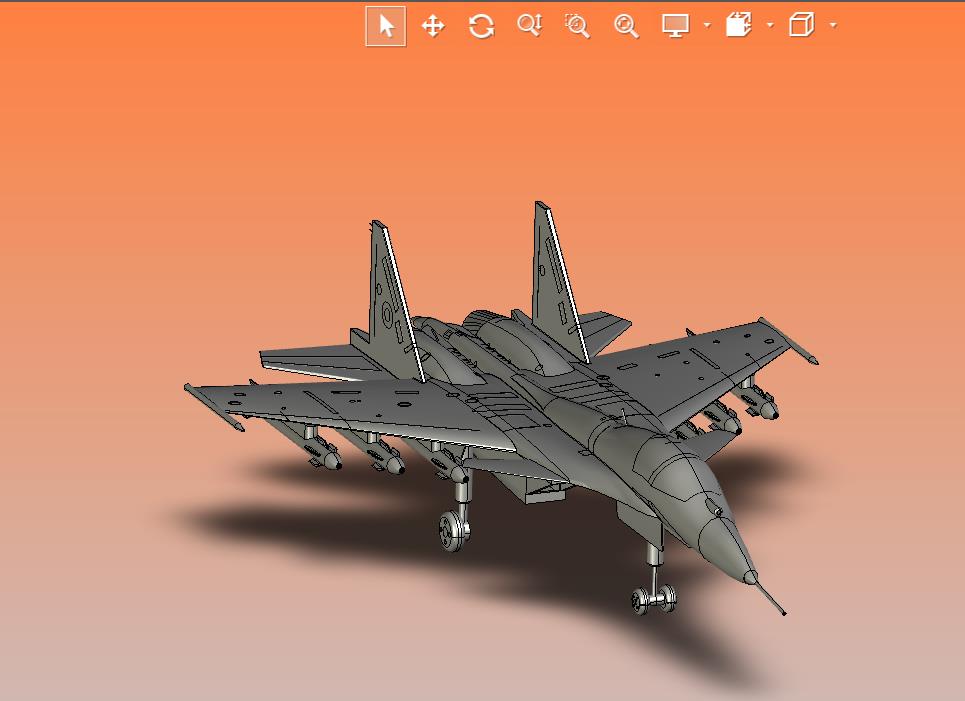Viewport: 965px width, 701px height.
Task: Click the Zoom in/out magnifier tool
Action: coord(529,26)
